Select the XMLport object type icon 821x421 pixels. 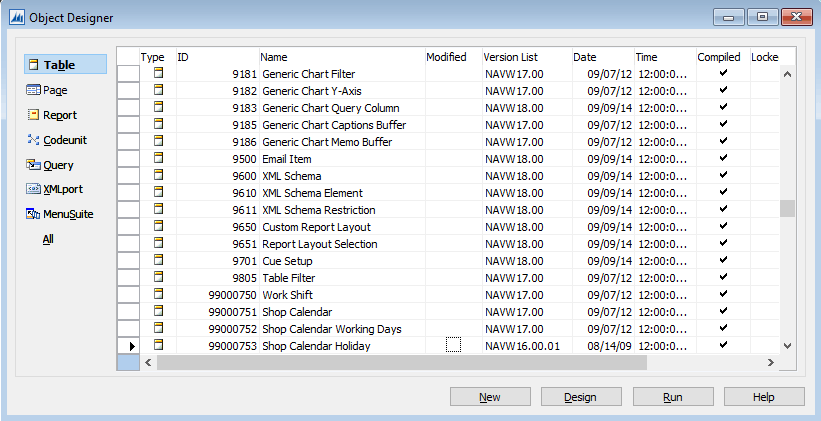point(34,189)
